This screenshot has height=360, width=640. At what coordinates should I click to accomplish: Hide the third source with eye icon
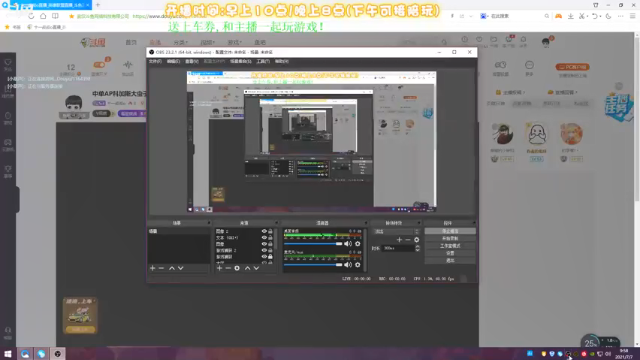coord(264,244)
